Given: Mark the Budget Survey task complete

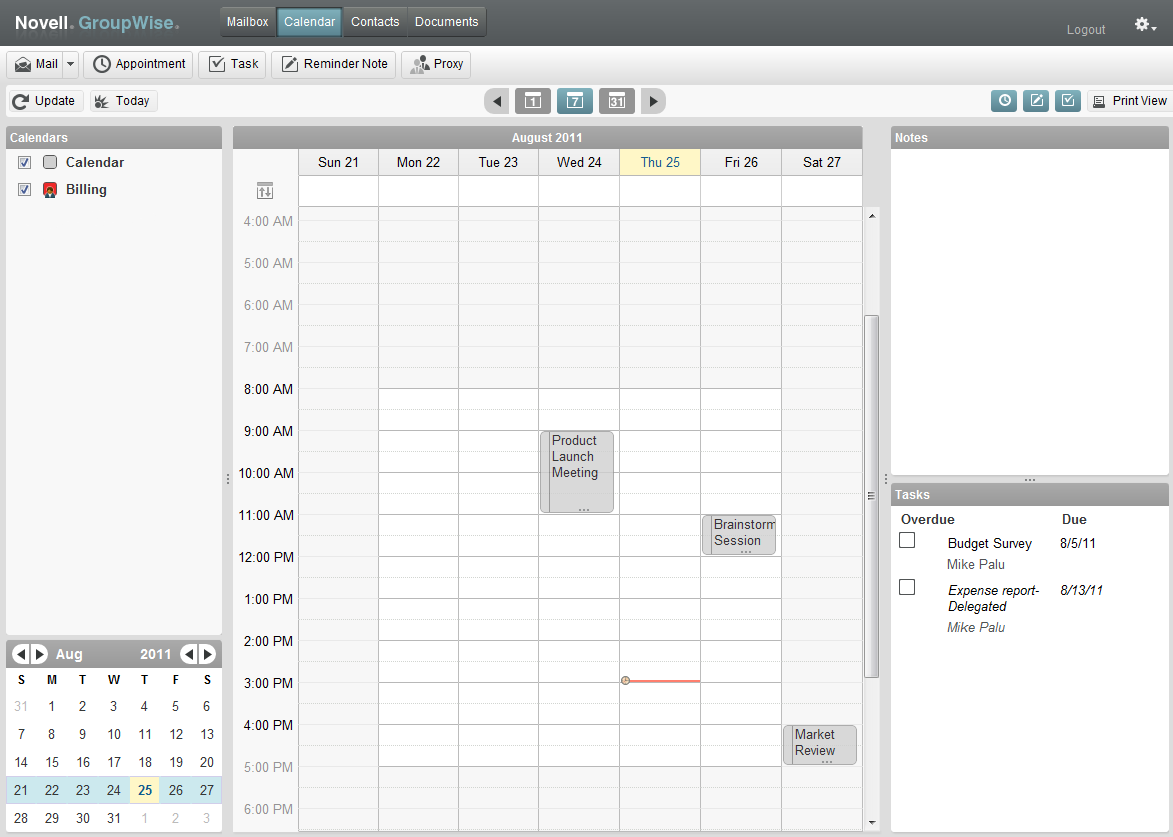Looking at the screenshot, I should pyautogui.click(x=907, y=539).
